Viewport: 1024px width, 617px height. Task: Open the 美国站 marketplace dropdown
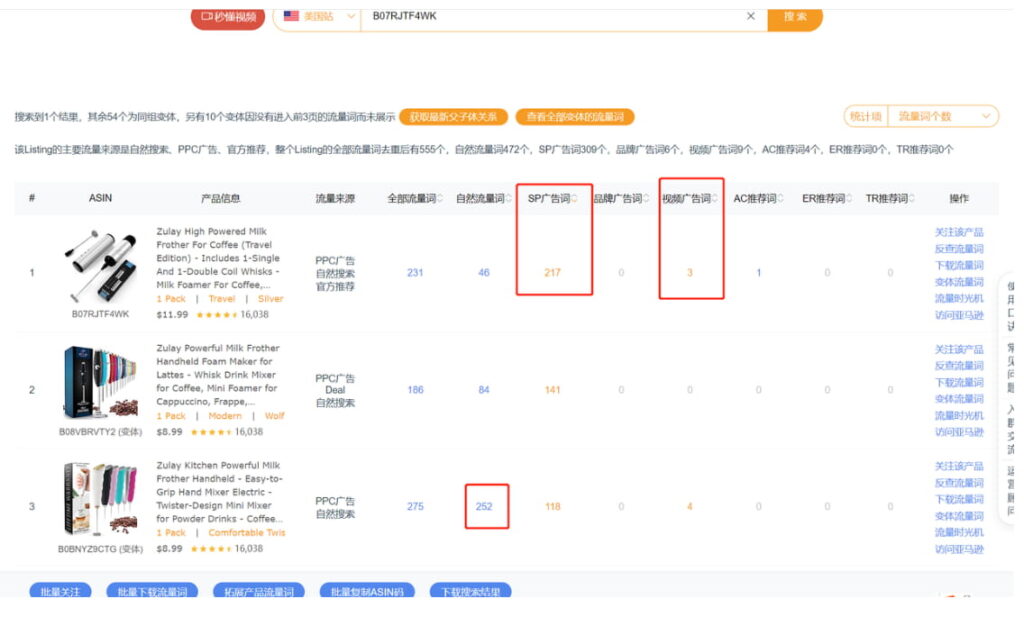coord(316,17)
